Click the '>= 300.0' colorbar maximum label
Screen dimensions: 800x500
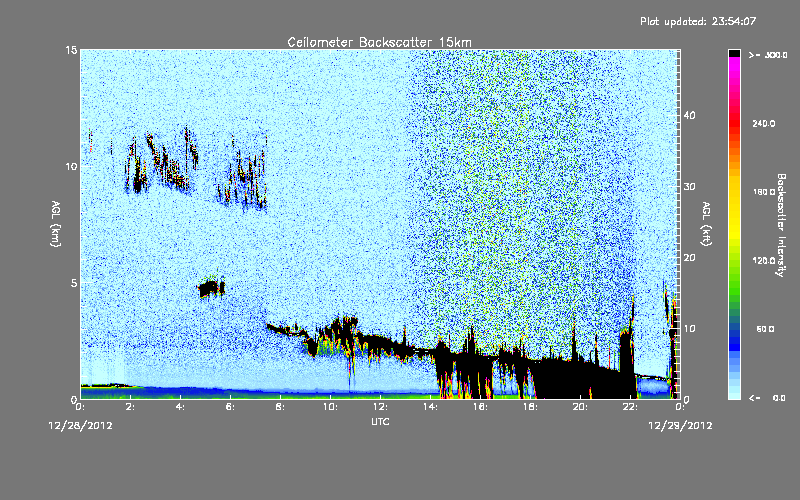tap(768, 55)
